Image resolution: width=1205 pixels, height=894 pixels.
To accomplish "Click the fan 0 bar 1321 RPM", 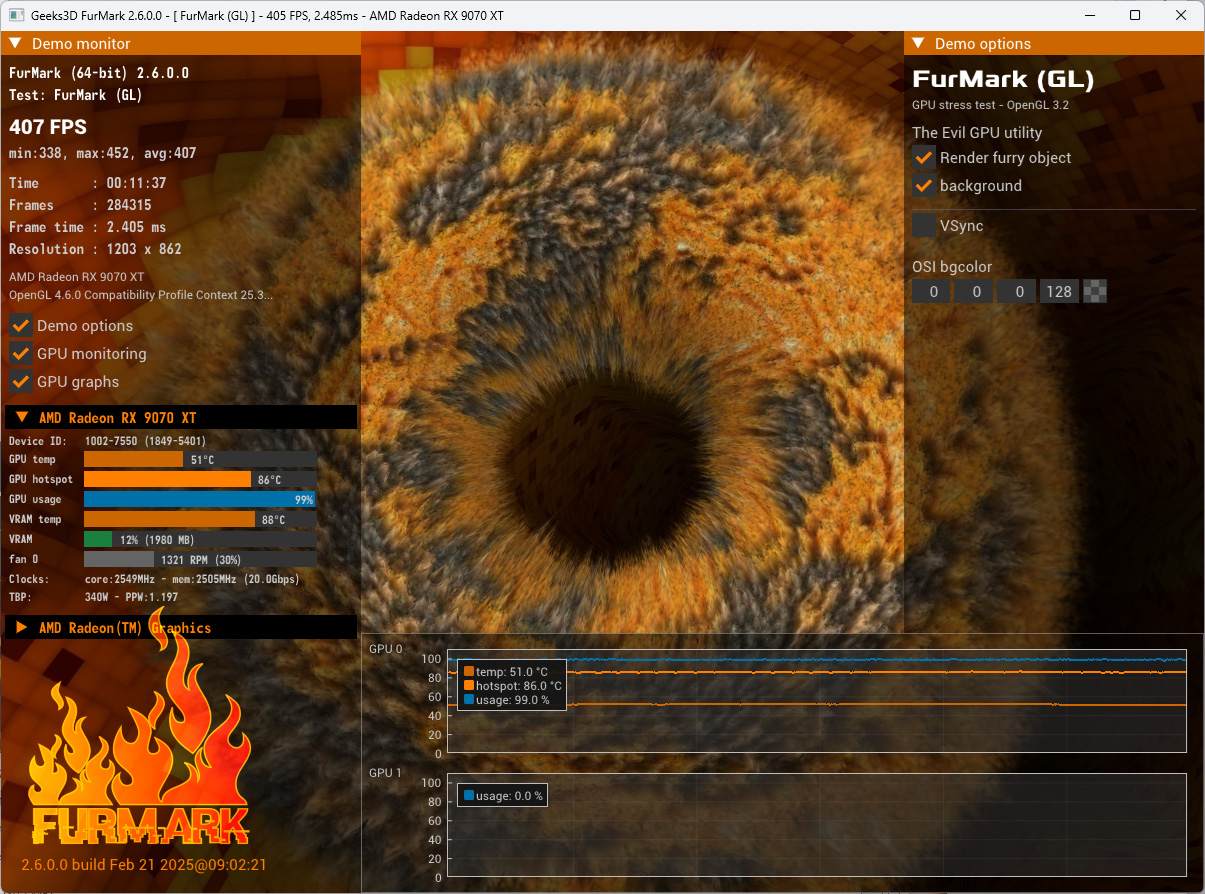I will 200,559.
